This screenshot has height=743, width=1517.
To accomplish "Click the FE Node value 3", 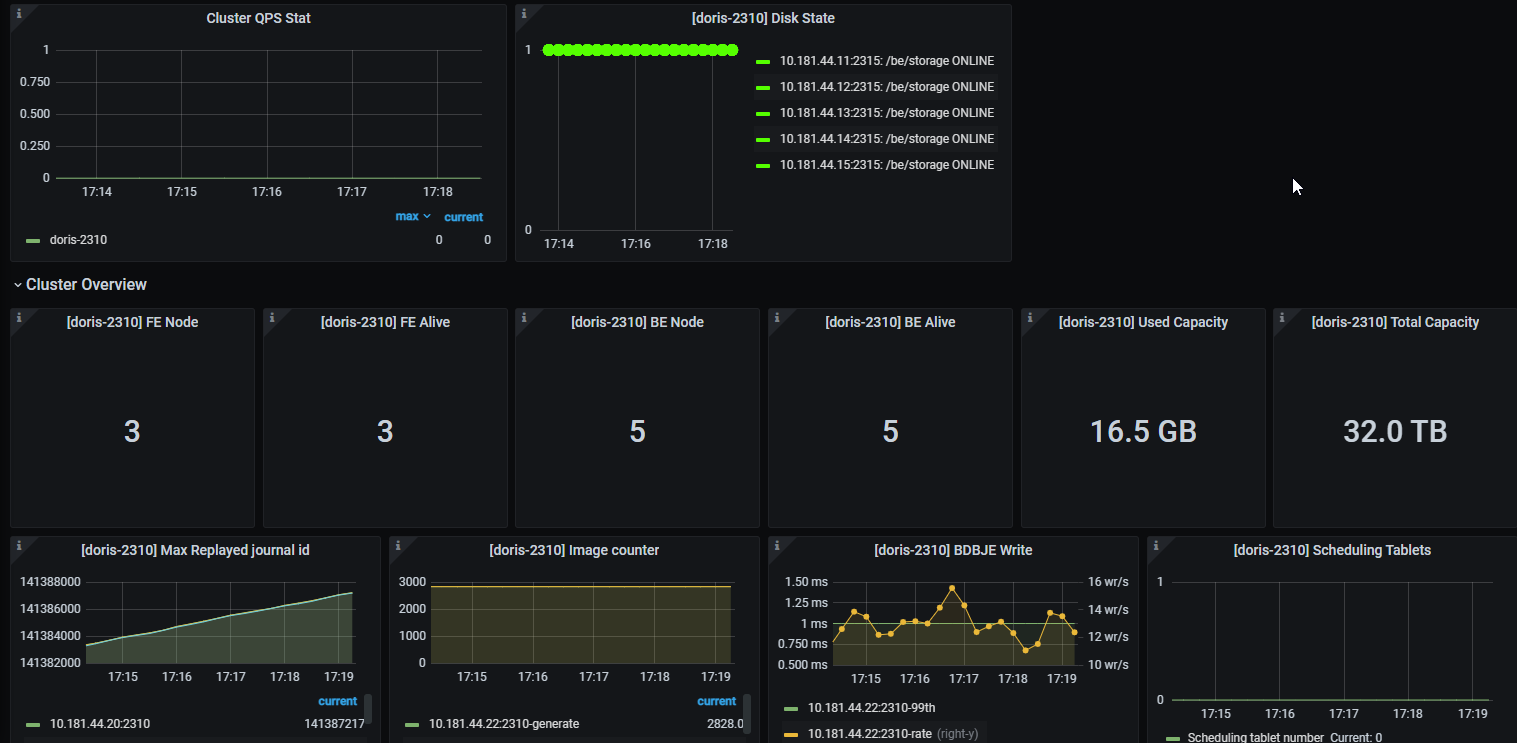I will tap(132, 431).
